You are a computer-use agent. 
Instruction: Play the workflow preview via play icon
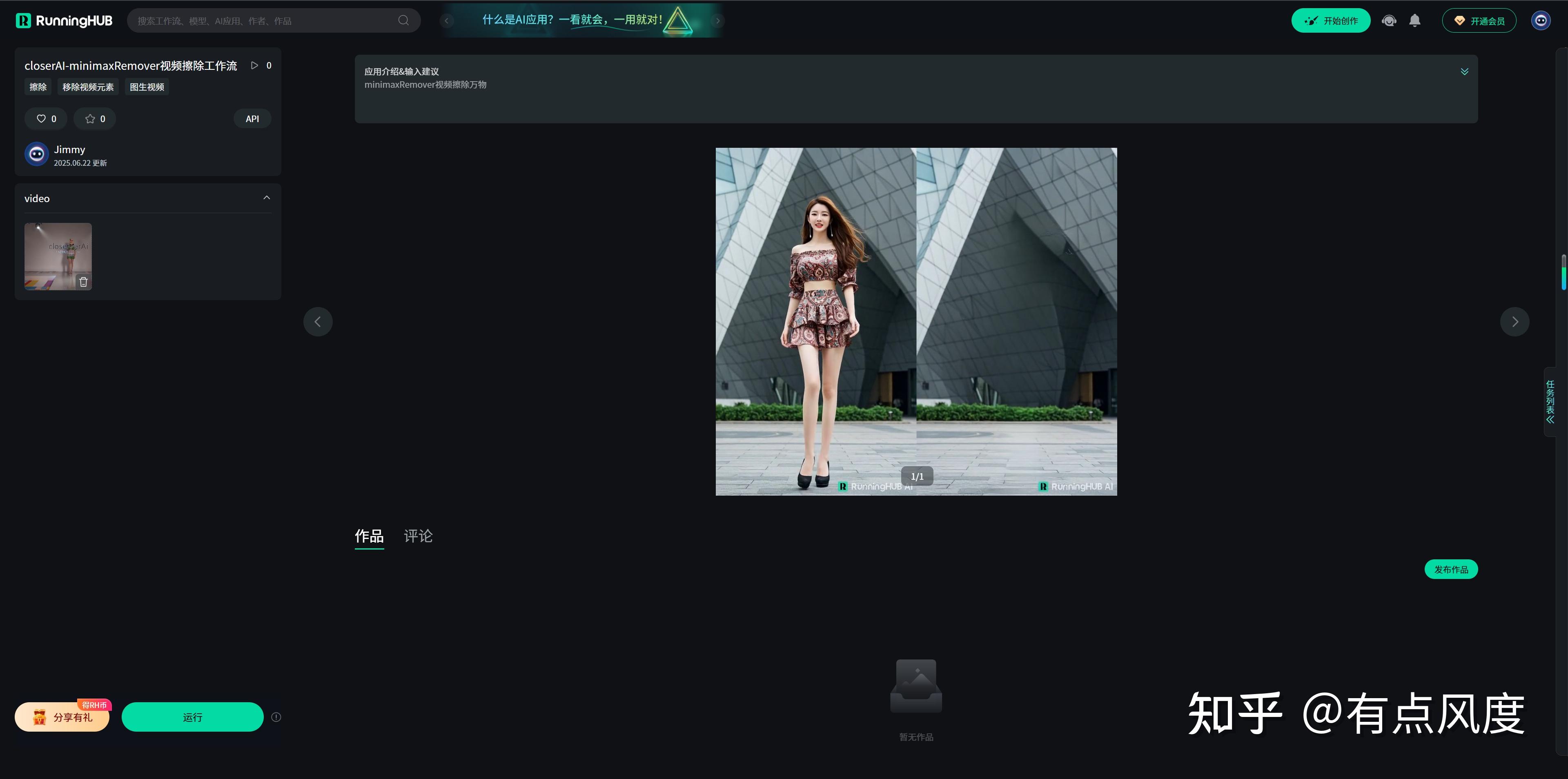[x=254, y=65]
